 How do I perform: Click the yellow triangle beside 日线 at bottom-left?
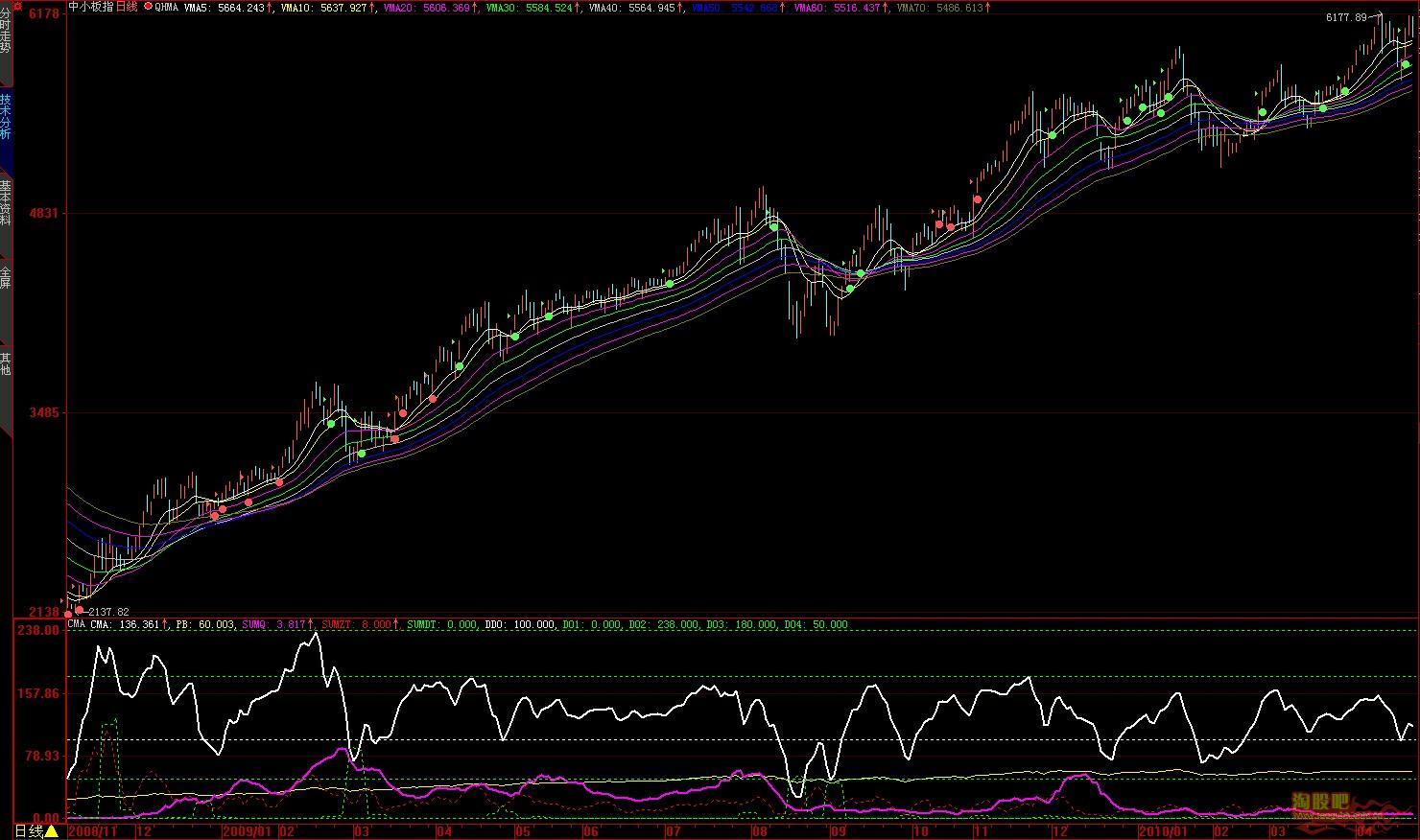click(x=52, y=831)
